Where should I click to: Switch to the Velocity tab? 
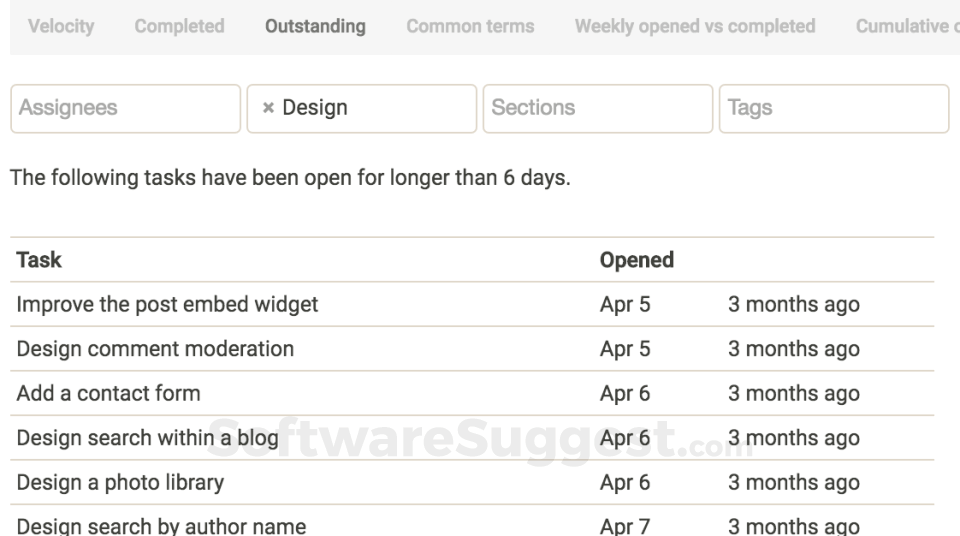pos(61,27)
